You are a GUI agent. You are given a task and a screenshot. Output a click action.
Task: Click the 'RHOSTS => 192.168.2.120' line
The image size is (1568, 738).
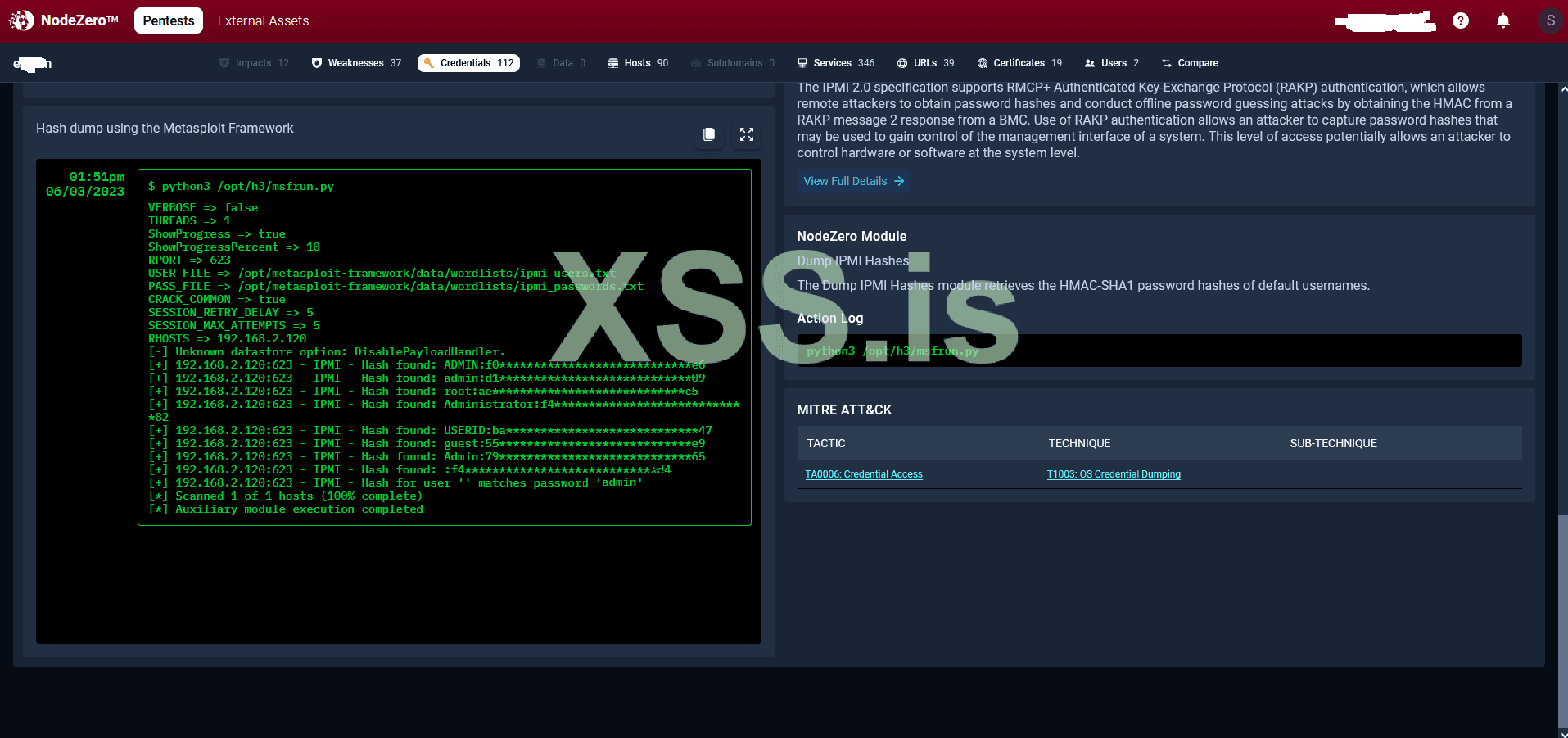[228, 339]
